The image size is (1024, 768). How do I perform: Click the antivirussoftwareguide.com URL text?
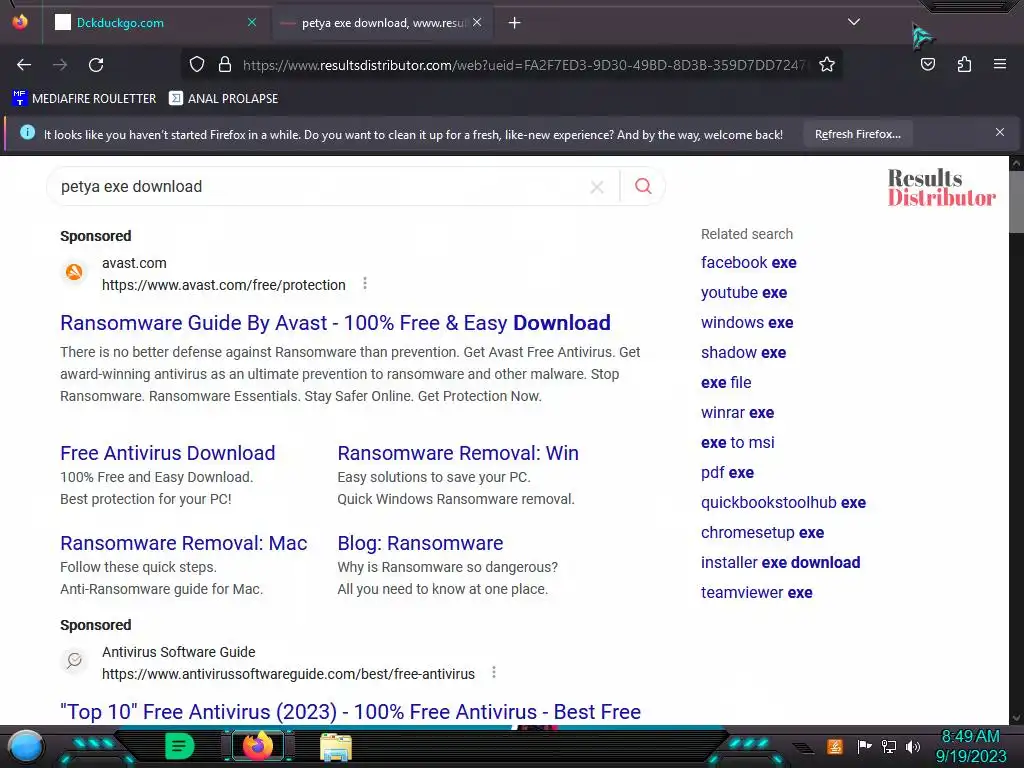click(288, 674)
